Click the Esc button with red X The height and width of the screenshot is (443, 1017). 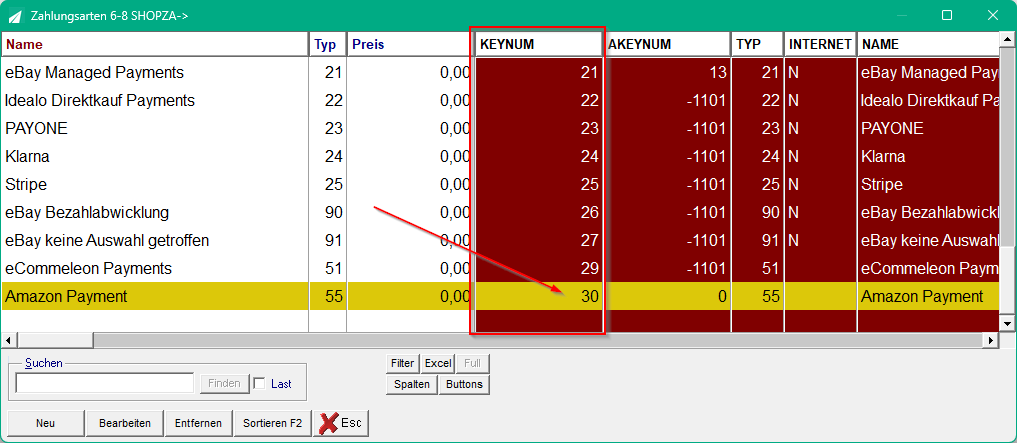341,423
